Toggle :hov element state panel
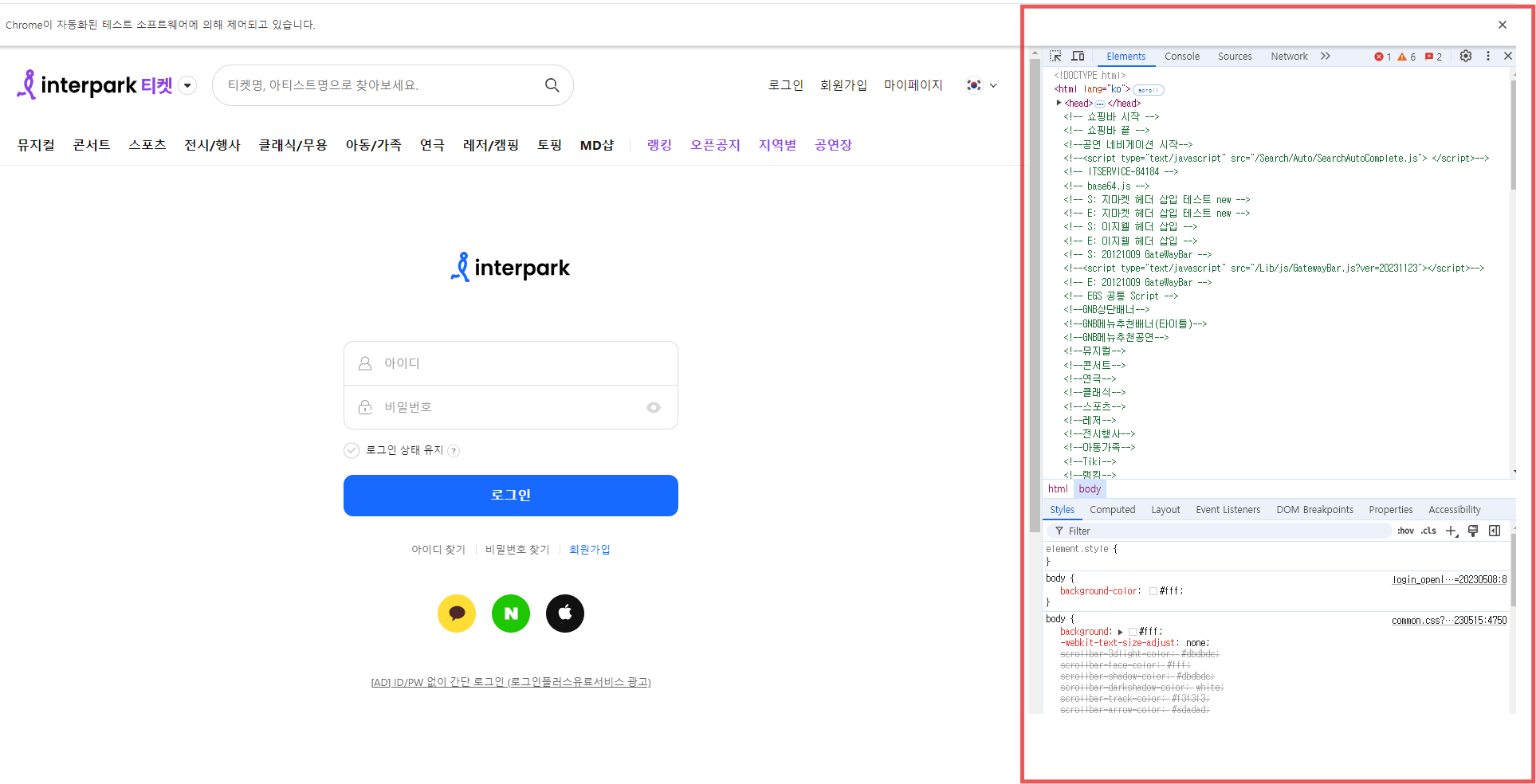The height and width of the screenshot is (784, 1536). (1405, 531)
